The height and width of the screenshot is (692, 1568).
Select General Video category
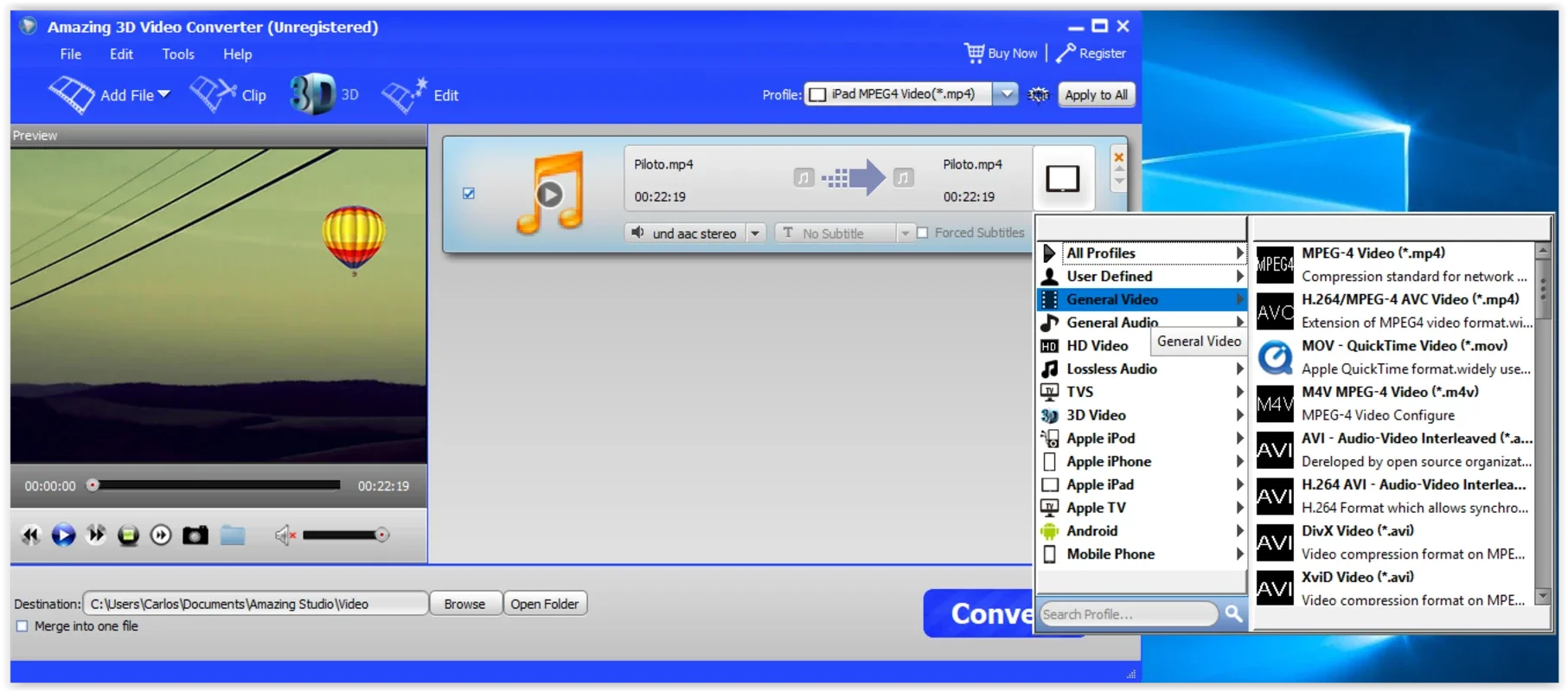coord(1142,299)
